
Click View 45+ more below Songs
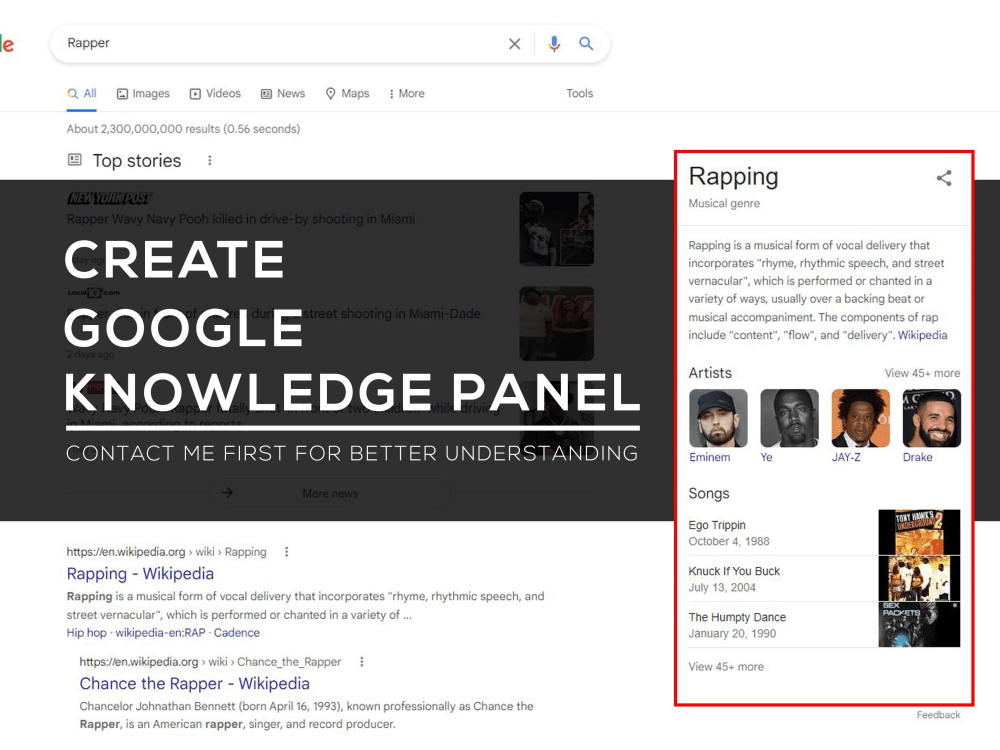pyautogui.click(x=726, y=666)
